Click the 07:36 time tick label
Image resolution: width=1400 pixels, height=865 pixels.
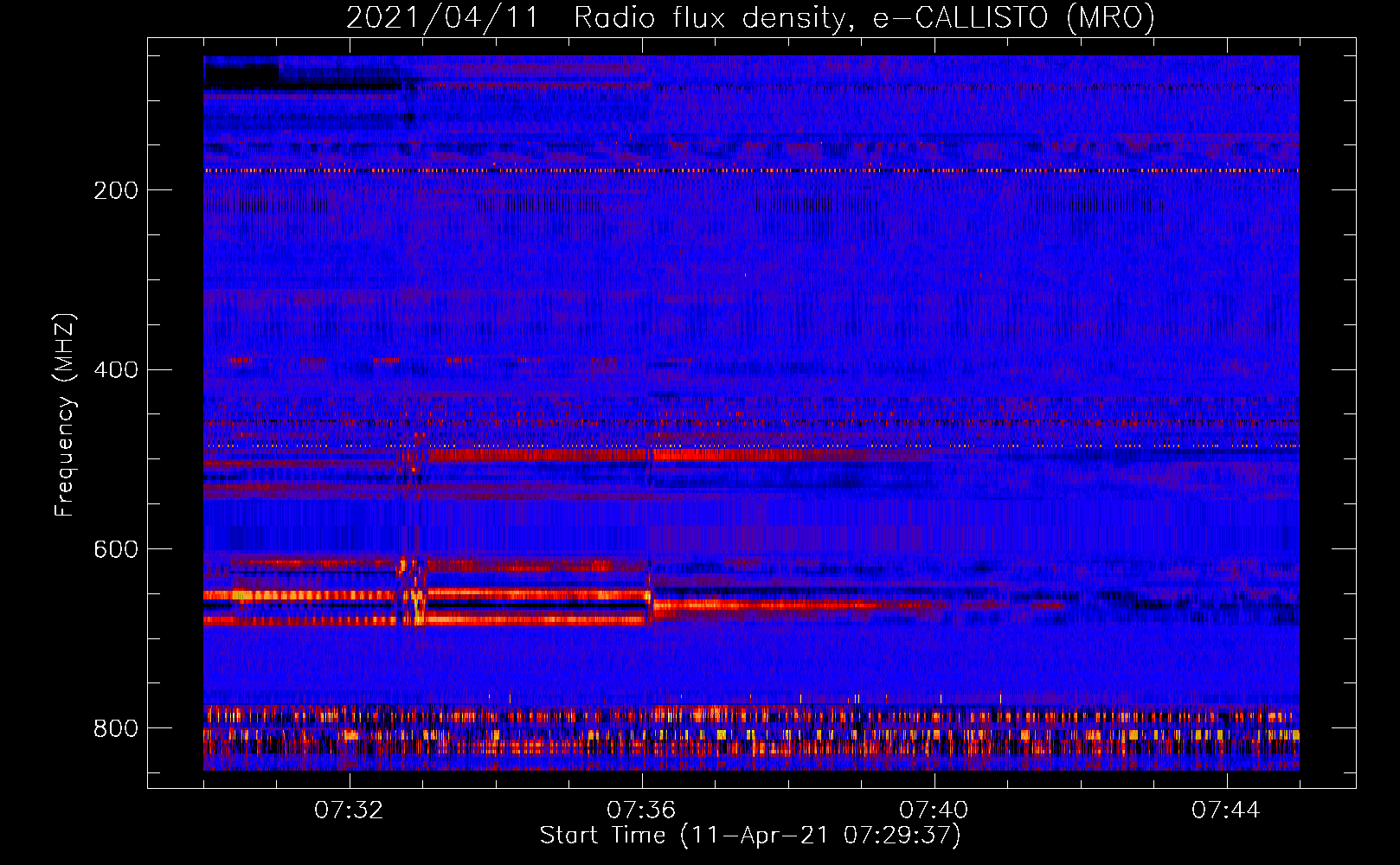[x=641, y=811]
